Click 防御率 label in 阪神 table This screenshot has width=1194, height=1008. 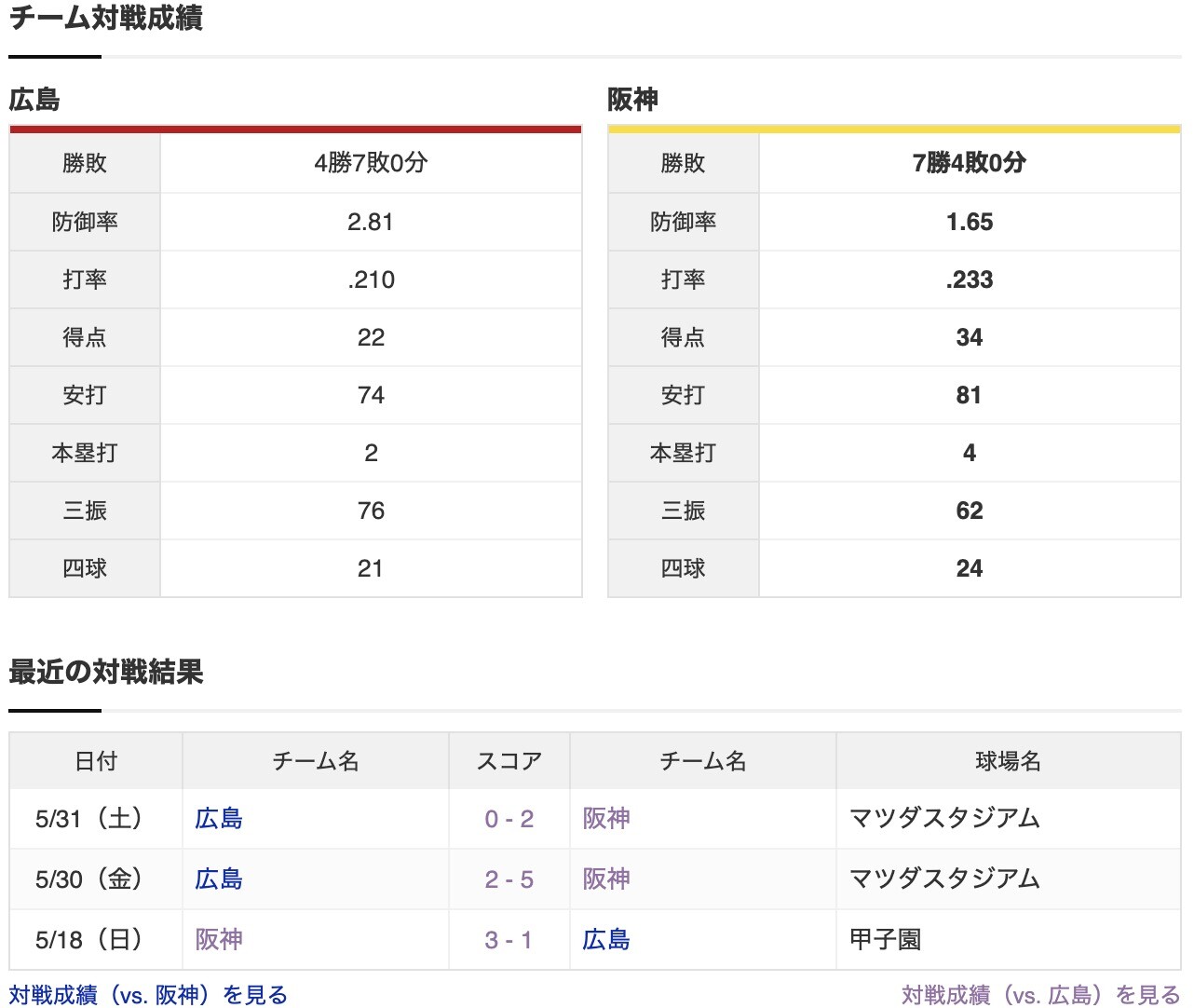click(x=684, y=222)
